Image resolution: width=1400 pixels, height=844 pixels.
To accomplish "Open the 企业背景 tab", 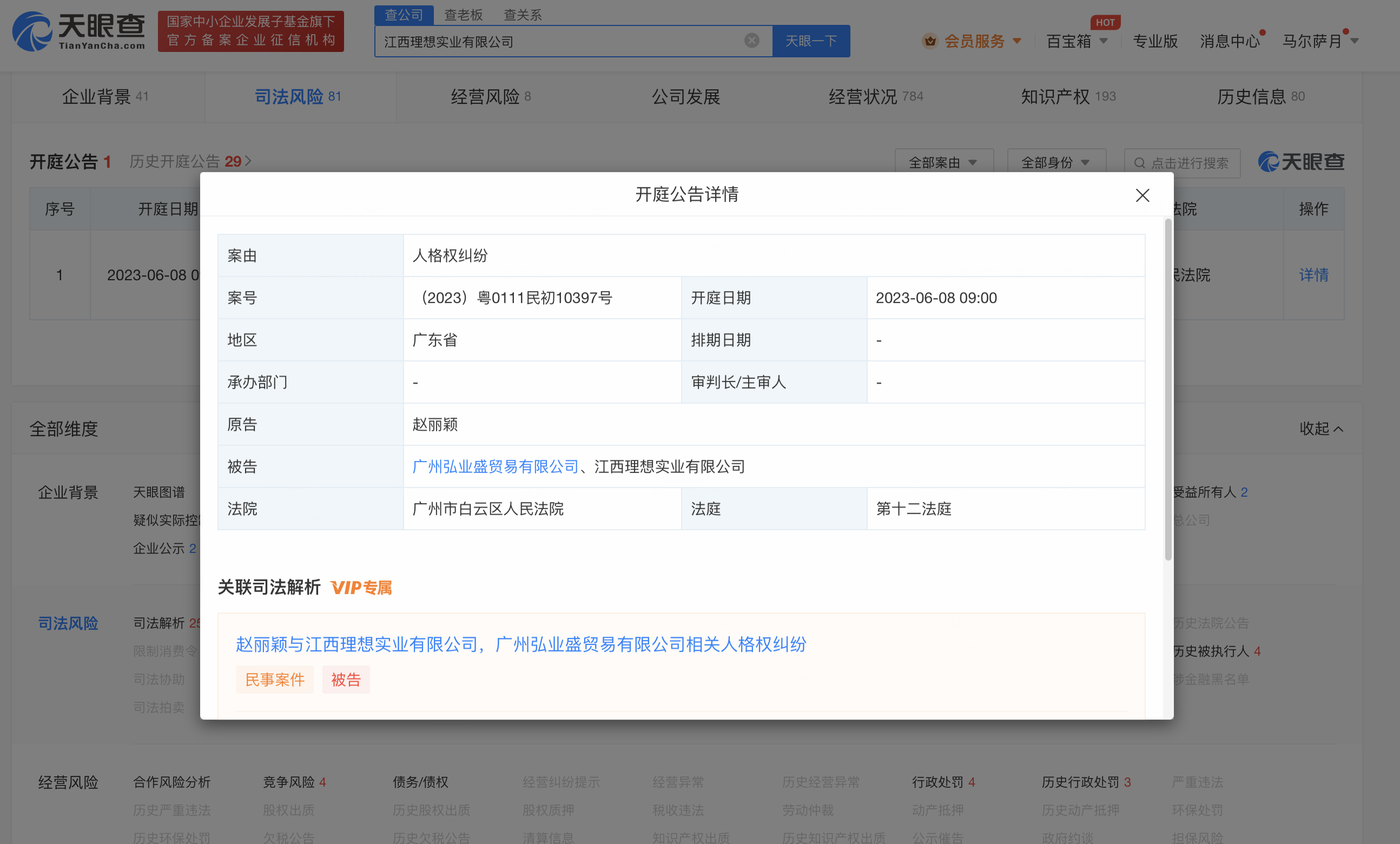I will 105,97.
